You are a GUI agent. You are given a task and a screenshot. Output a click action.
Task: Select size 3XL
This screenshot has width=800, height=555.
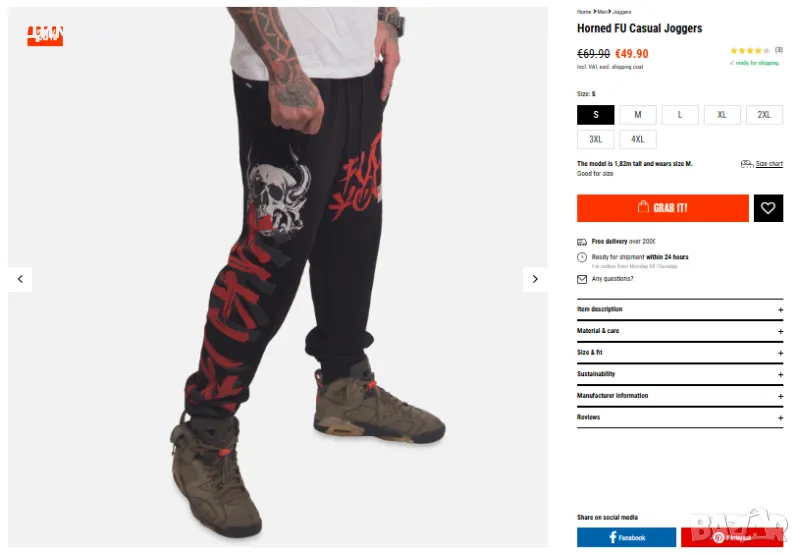(595, 139)
